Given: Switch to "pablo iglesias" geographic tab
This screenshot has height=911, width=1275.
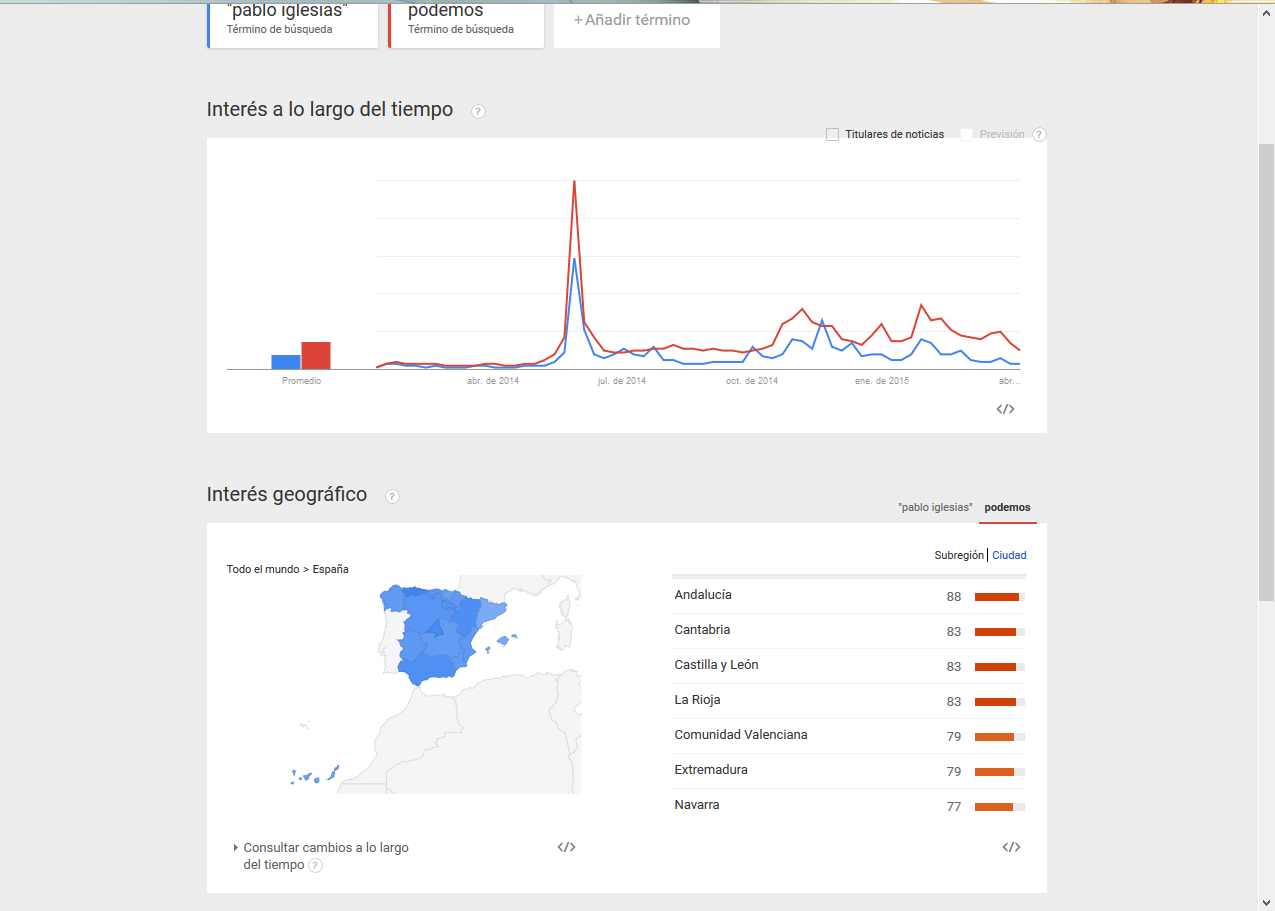Looking at the screenshot, I should (935, 508).
